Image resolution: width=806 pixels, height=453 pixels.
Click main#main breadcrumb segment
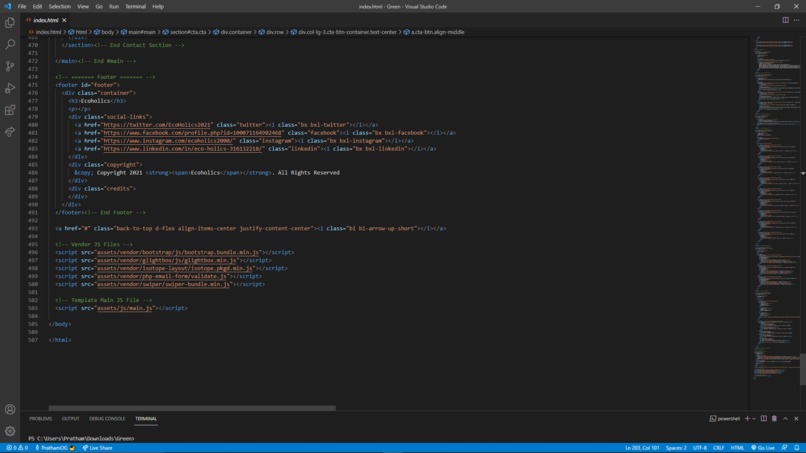pos(142,32)
